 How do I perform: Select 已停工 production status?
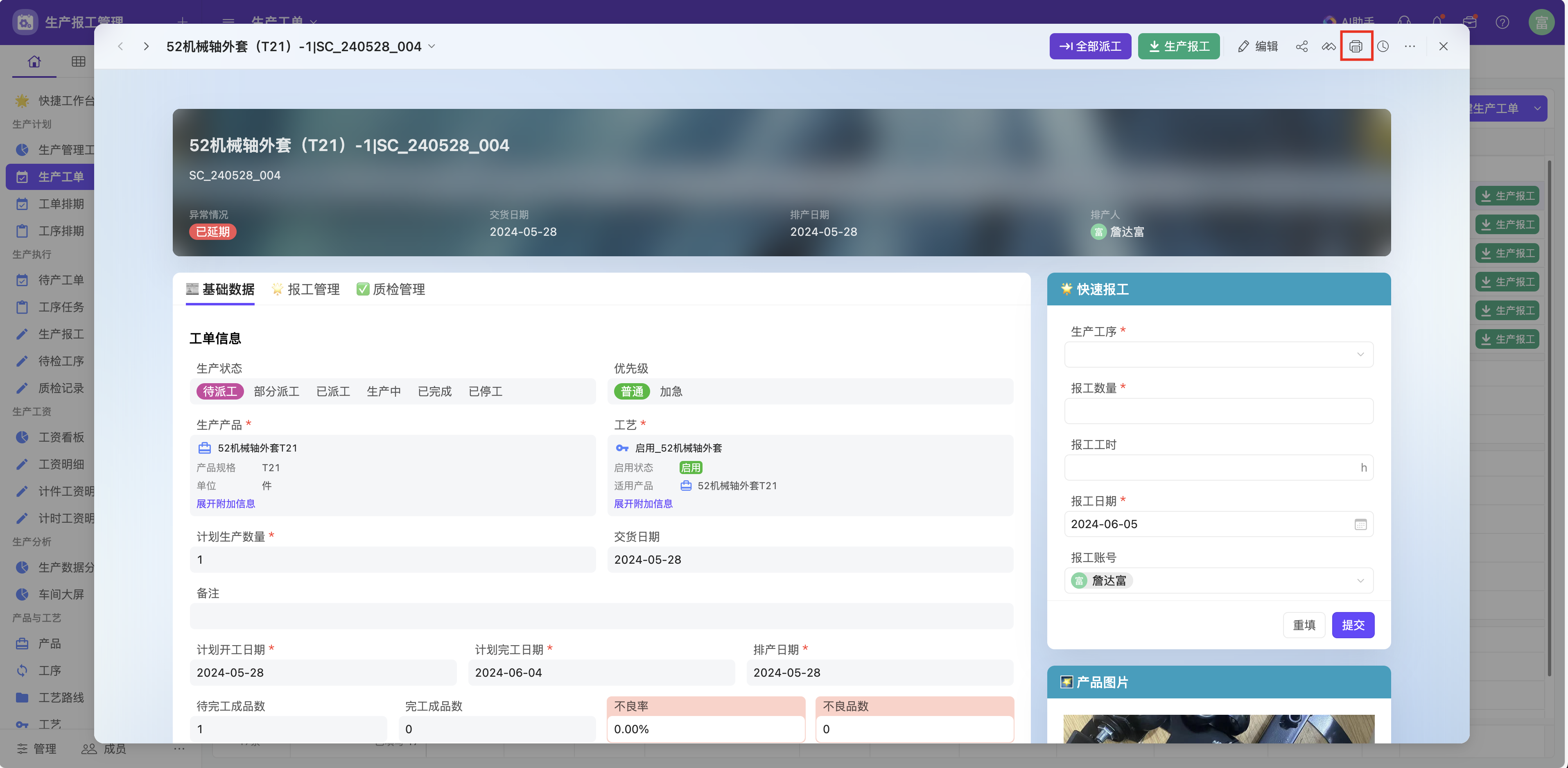[x=485, y=391]
